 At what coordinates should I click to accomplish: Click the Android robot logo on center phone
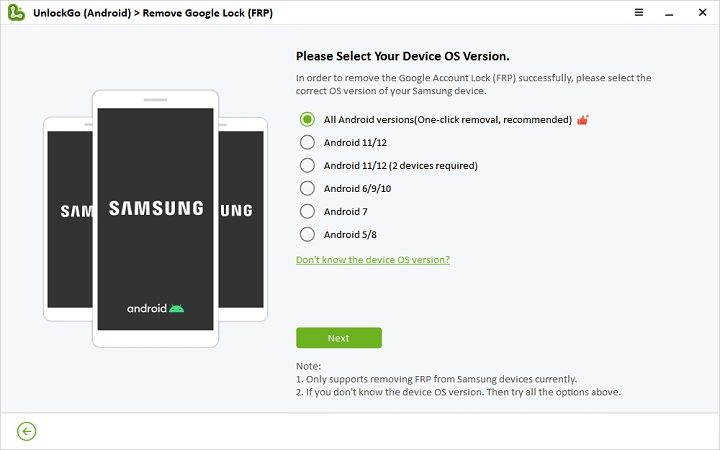coord(177,308)
